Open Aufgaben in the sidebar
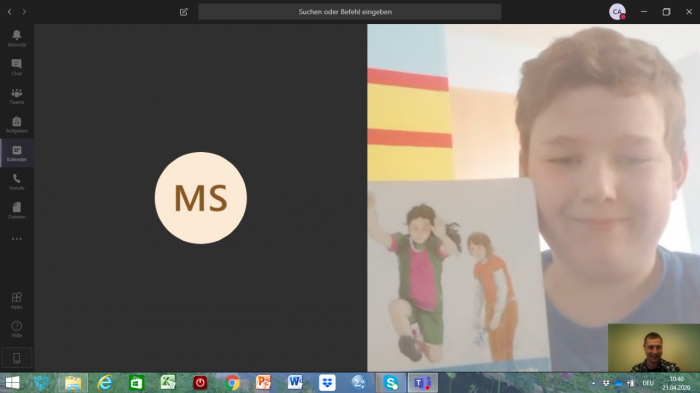The height and width of the screenshot is (393, 700). click(17, 124)
